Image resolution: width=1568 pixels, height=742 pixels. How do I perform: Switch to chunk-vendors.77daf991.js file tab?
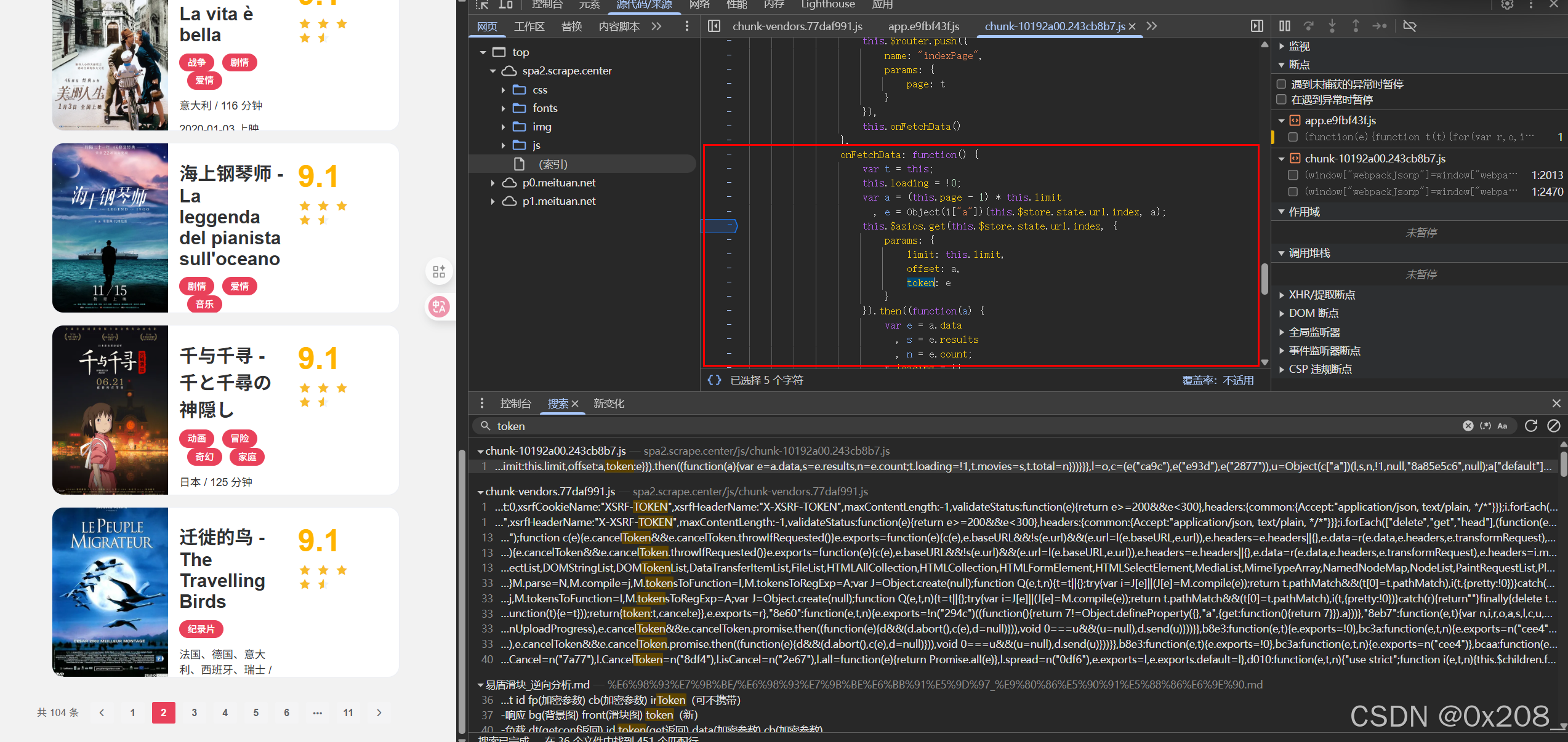coord(797,26)
